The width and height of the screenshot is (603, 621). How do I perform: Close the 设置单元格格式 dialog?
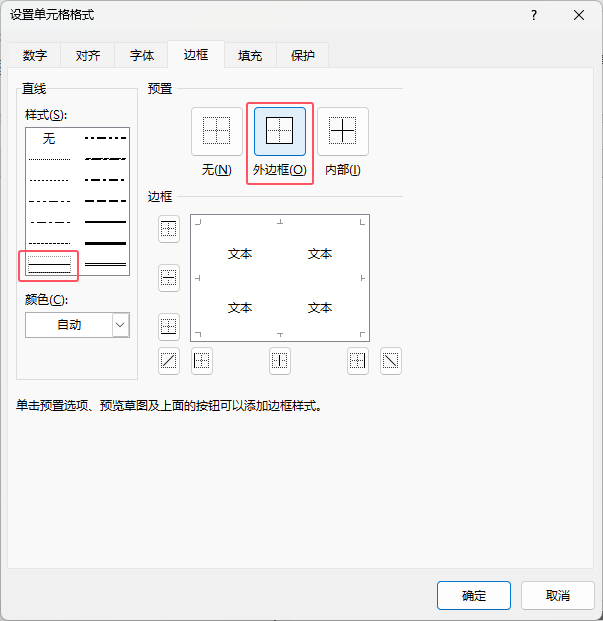point(579,15)
